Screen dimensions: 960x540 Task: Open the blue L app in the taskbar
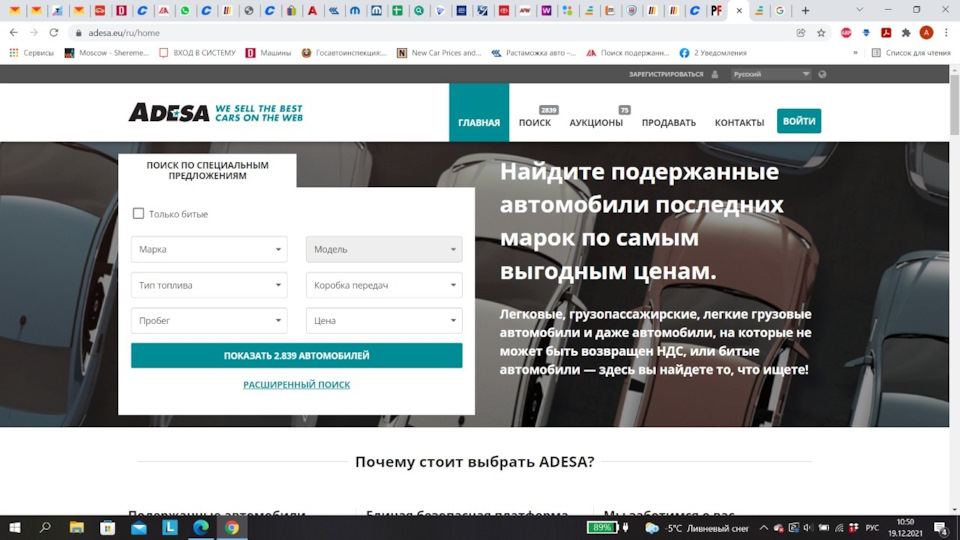click(x=170, y=527)
